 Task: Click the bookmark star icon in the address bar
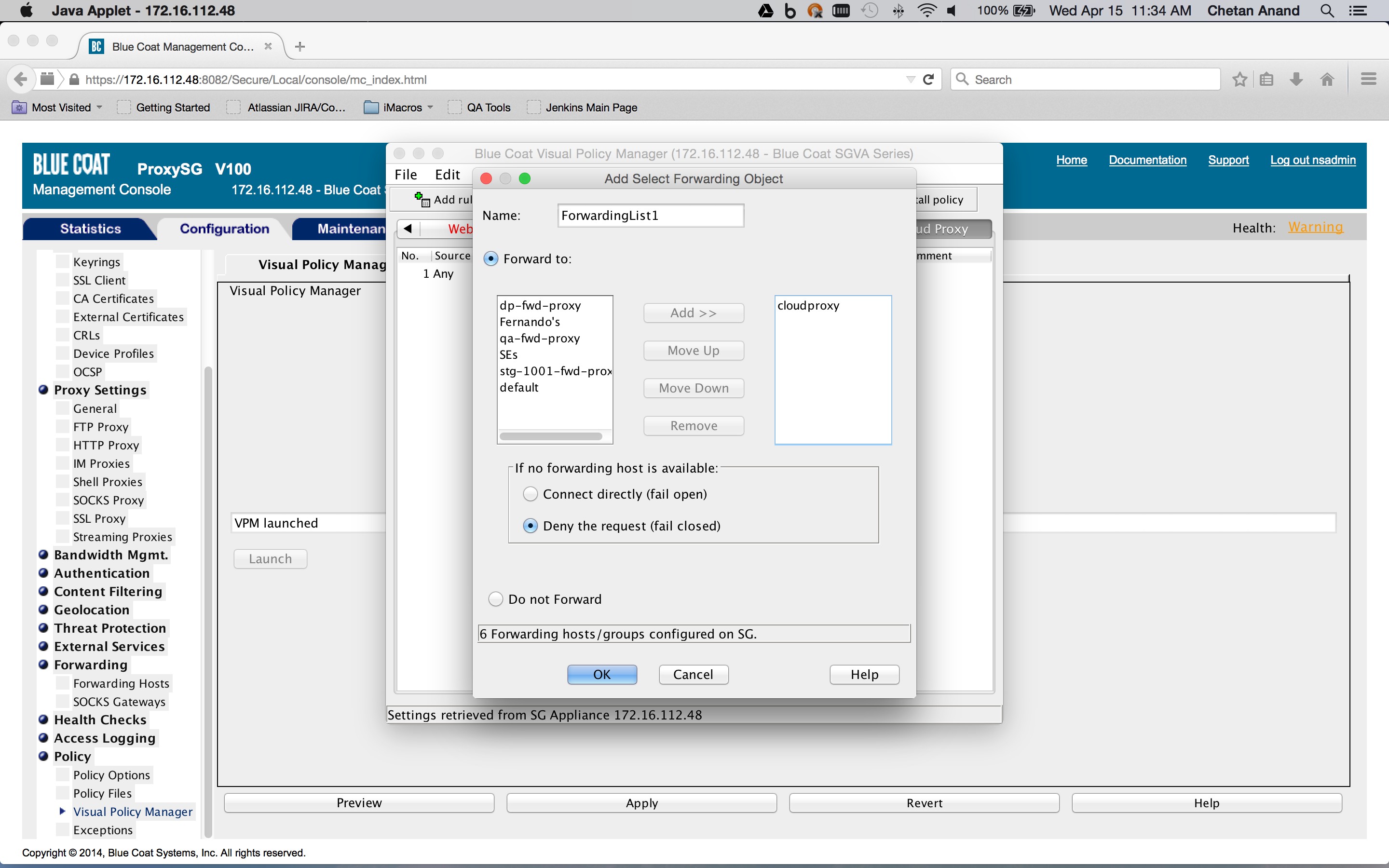[x=1239, y=79]
